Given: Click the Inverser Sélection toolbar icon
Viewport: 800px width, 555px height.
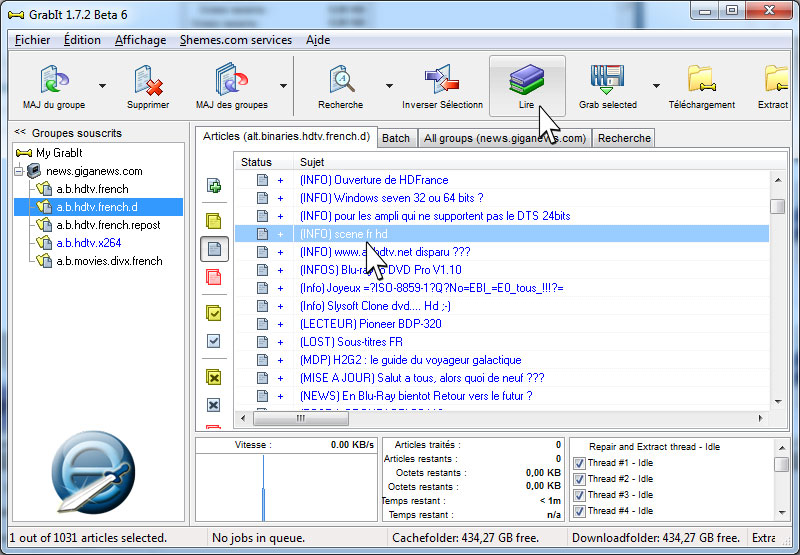Looking at the screenshot, I should pyautogui.click(x=442, y=80).
